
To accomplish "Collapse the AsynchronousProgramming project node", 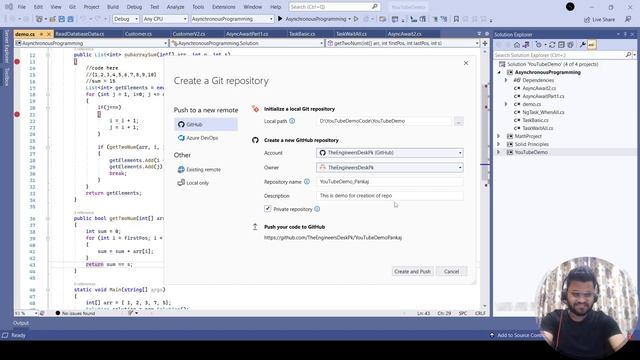I will tap(499, 72).
